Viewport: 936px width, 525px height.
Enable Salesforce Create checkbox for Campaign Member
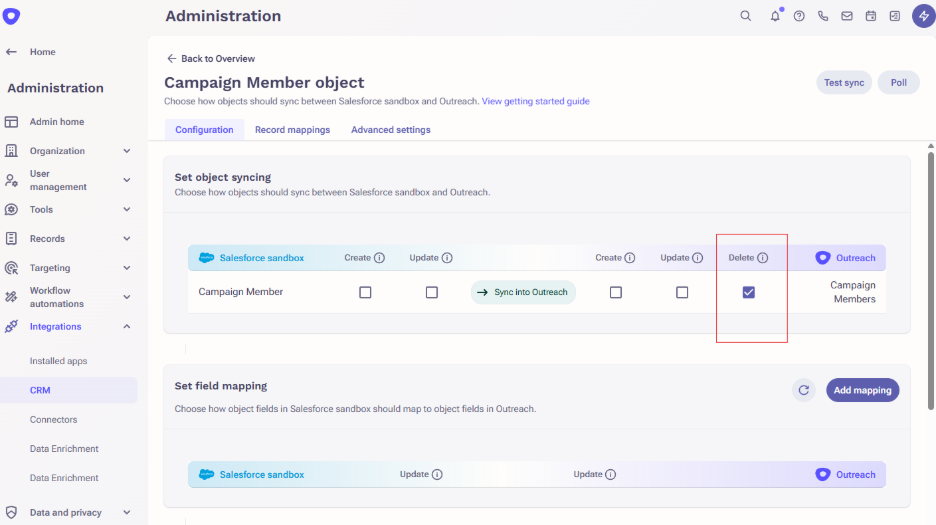[365, 292]
